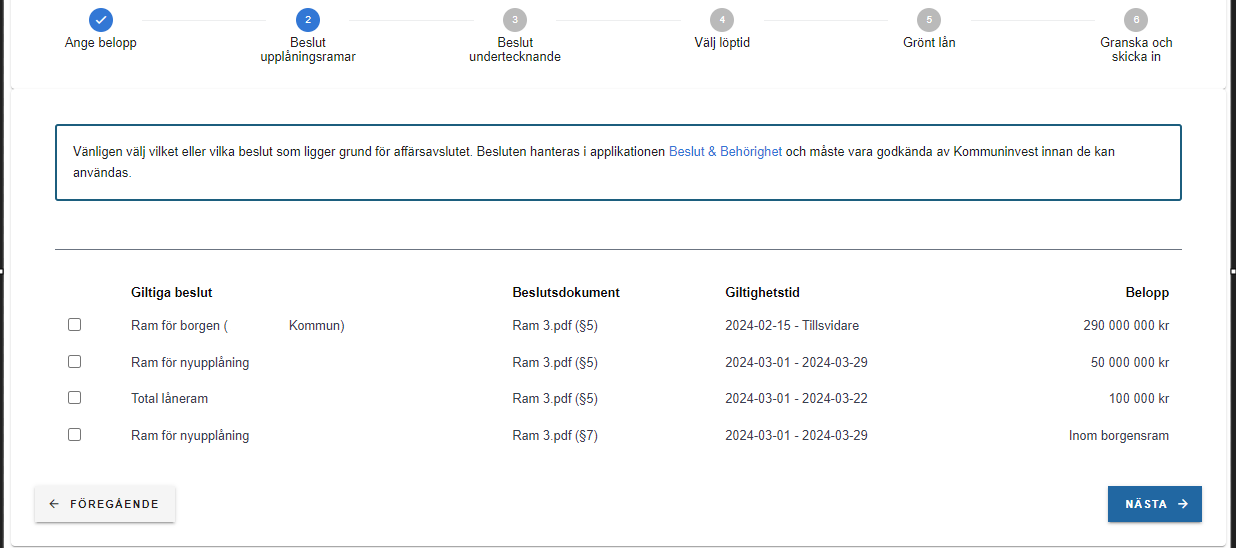Select step 6 circle Granska och skicka in
Viewport: 1236px width, 548px height.
point(1135,20)
